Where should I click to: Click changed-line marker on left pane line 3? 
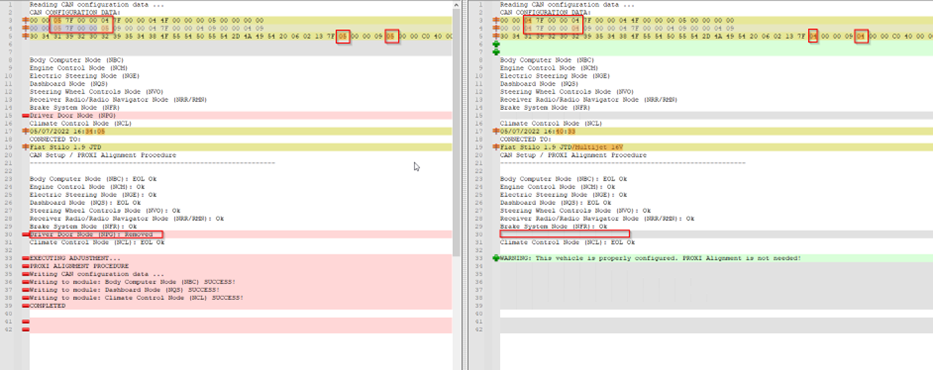26,20
